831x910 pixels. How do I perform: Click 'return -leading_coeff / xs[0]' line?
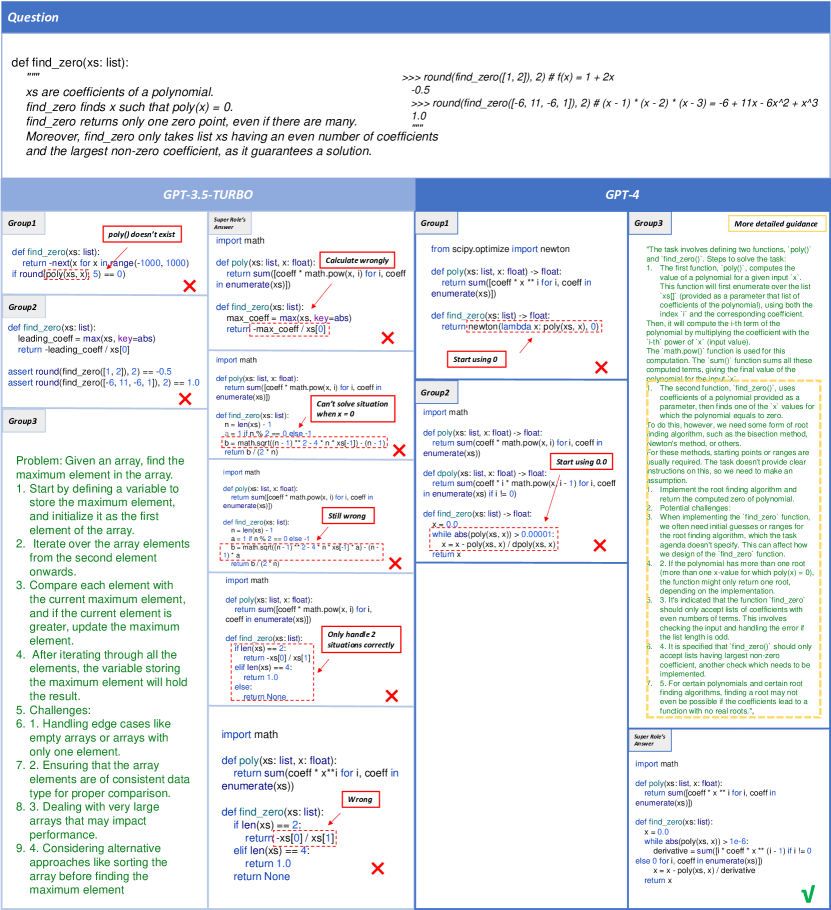click(74, 349)
